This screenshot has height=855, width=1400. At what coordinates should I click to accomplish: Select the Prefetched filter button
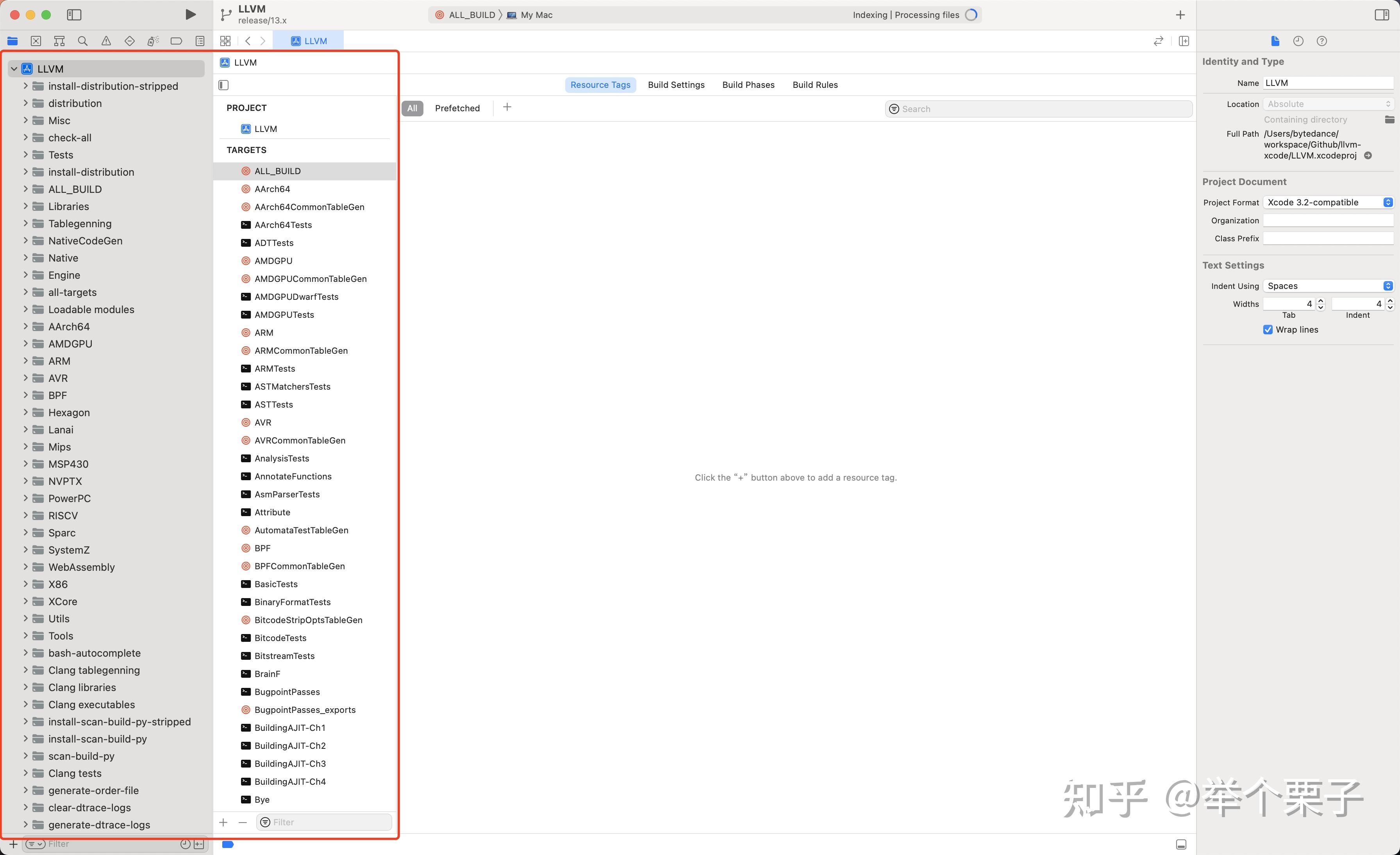point(457,109)
